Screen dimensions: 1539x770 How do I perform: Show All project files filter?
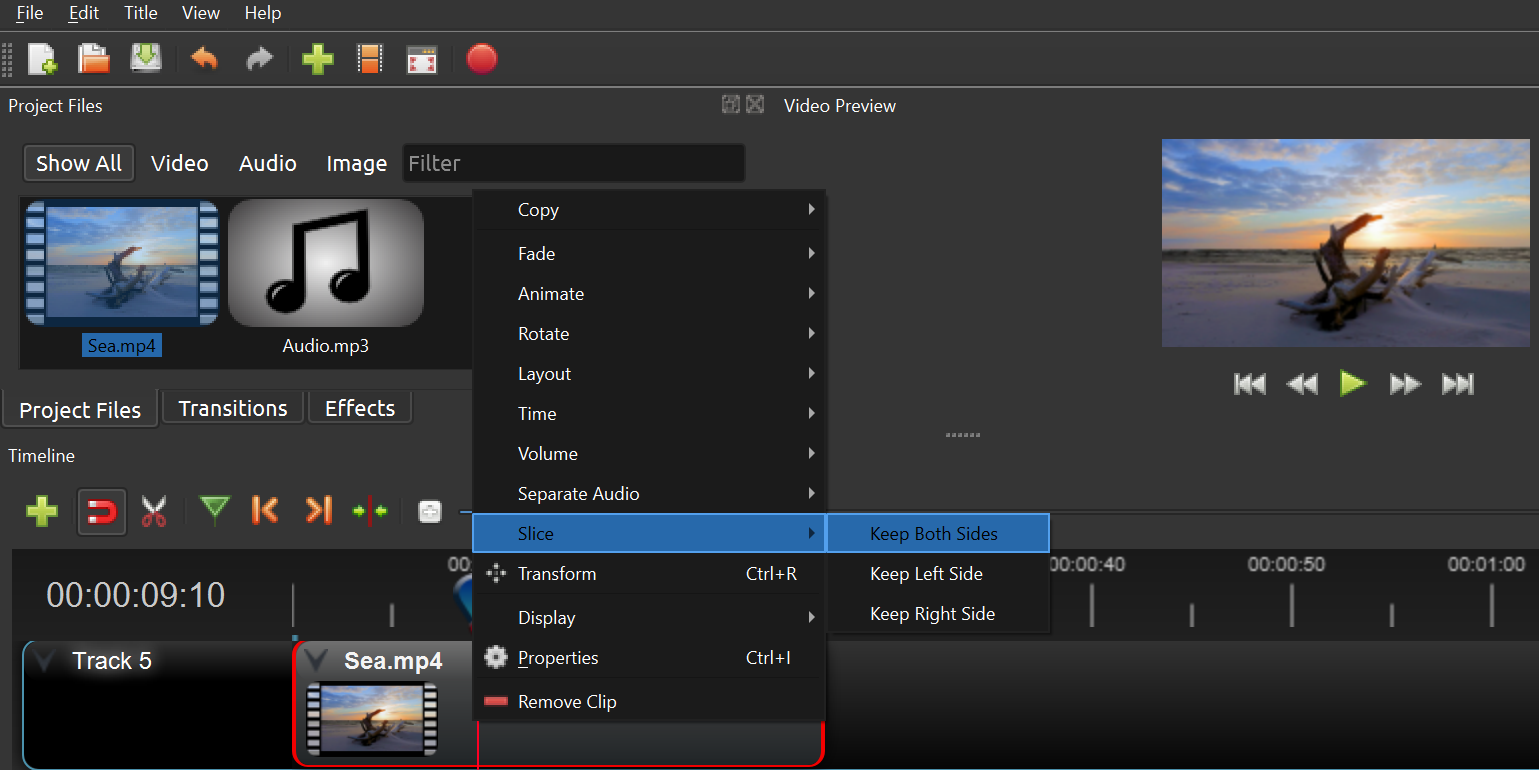click(79, 164)
